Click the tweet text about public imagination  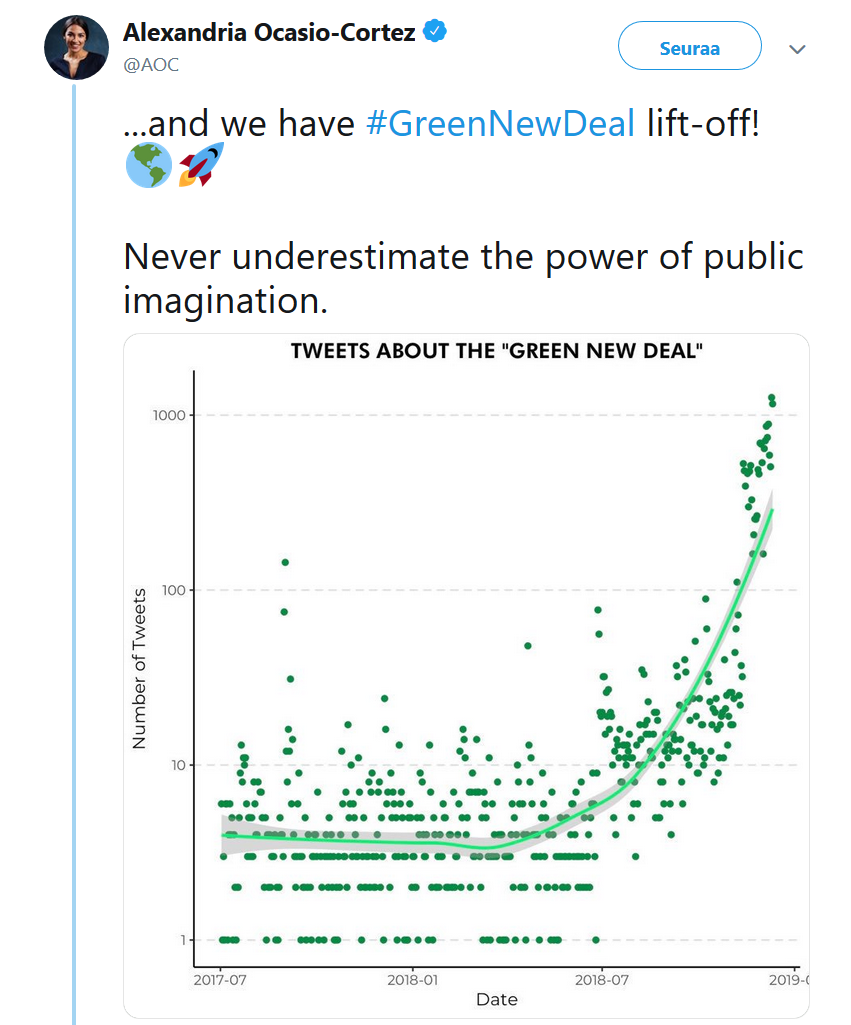click(463, 278)
